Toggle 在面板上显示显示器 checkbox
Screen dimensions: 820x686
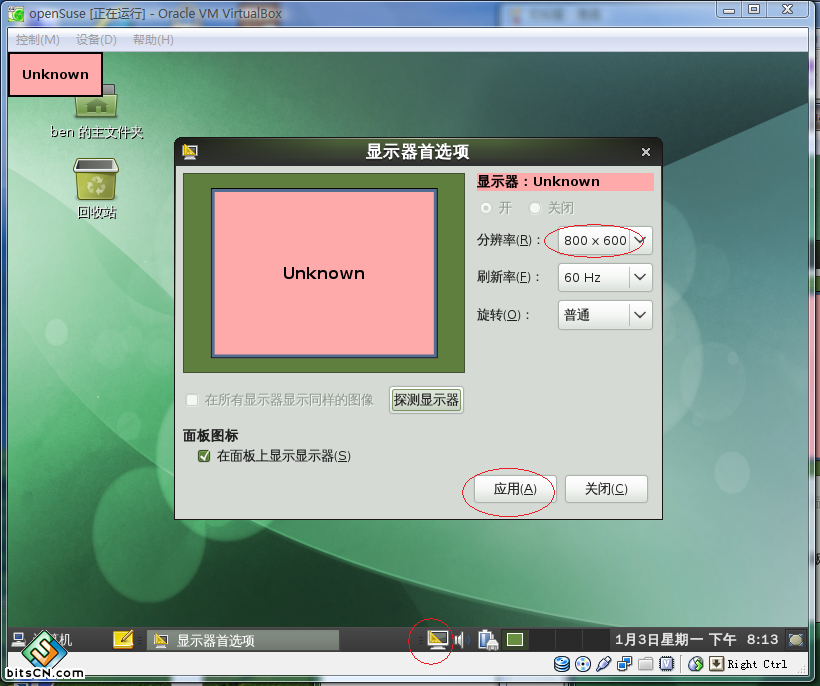pos(204,456)
